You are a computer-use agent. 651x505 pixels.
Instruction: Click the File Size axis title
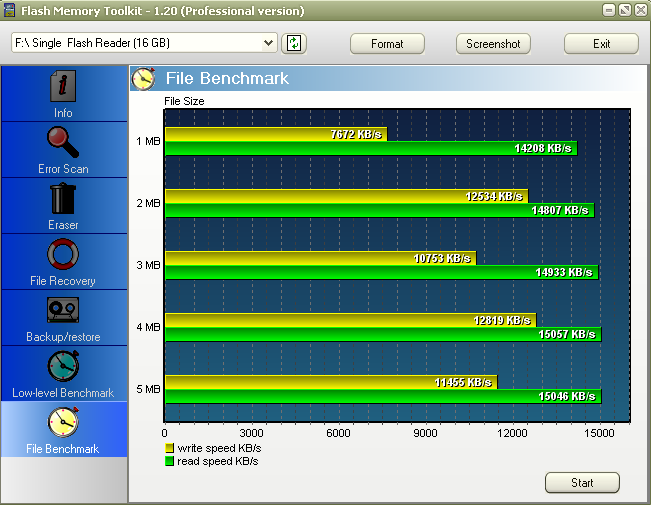coord(184,101)
